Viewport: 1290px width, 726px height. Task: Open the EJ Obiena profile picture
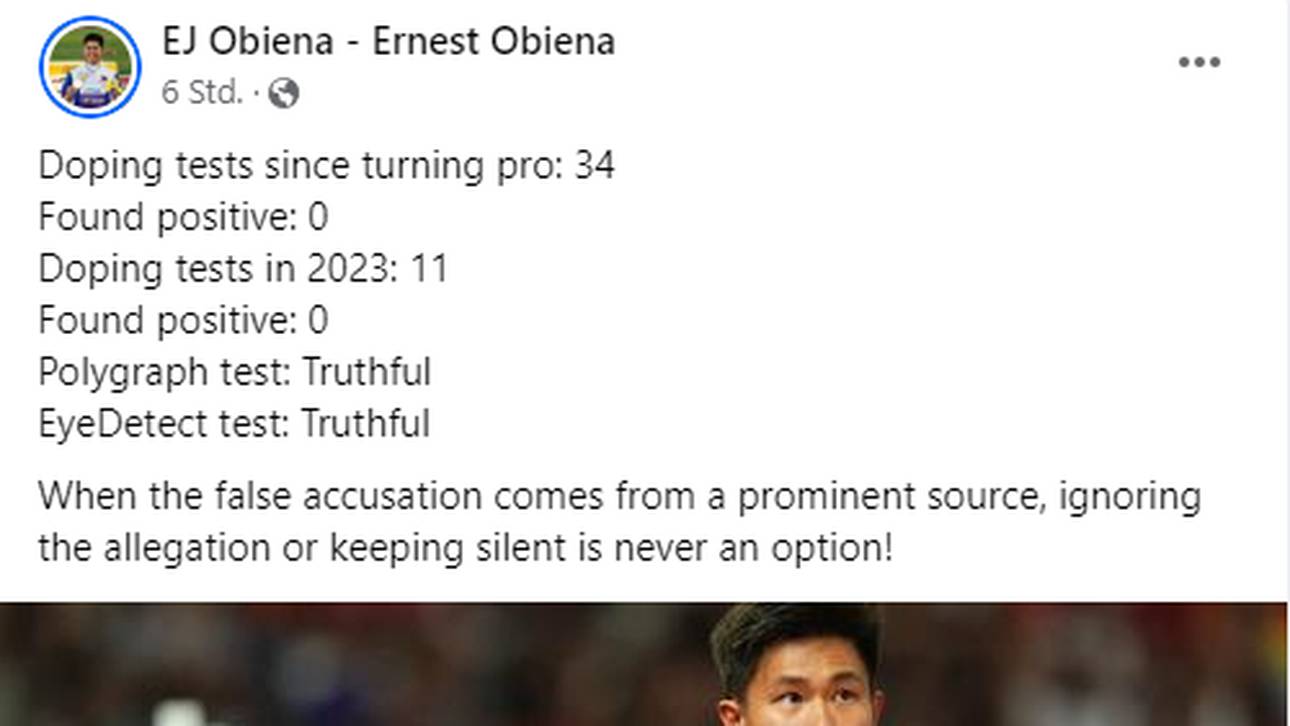tap(90, 67)
